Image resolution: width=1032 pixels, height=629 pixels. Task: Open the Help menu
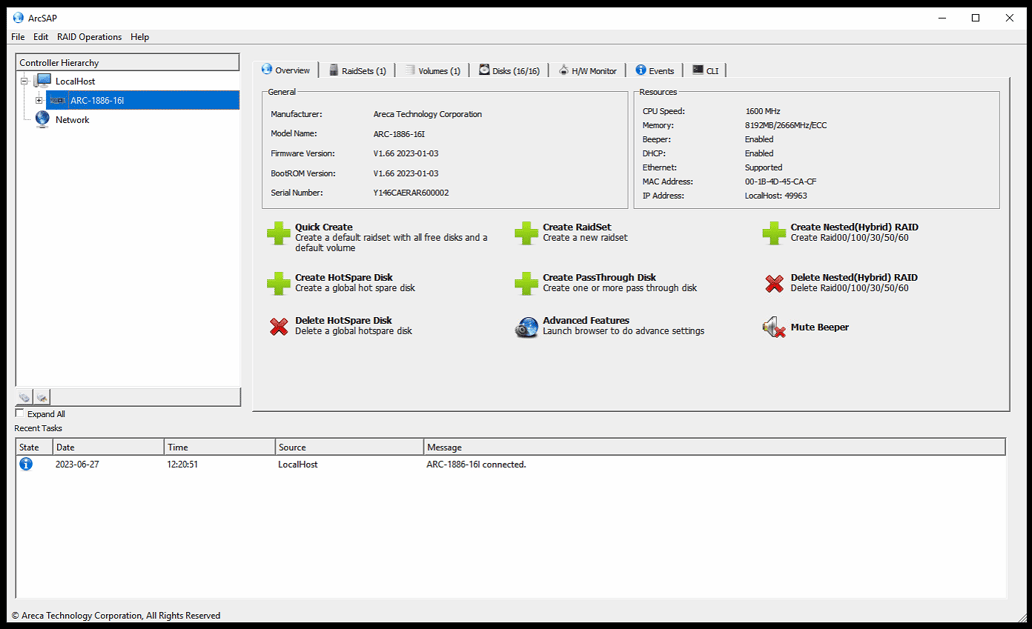coord(140,36)
